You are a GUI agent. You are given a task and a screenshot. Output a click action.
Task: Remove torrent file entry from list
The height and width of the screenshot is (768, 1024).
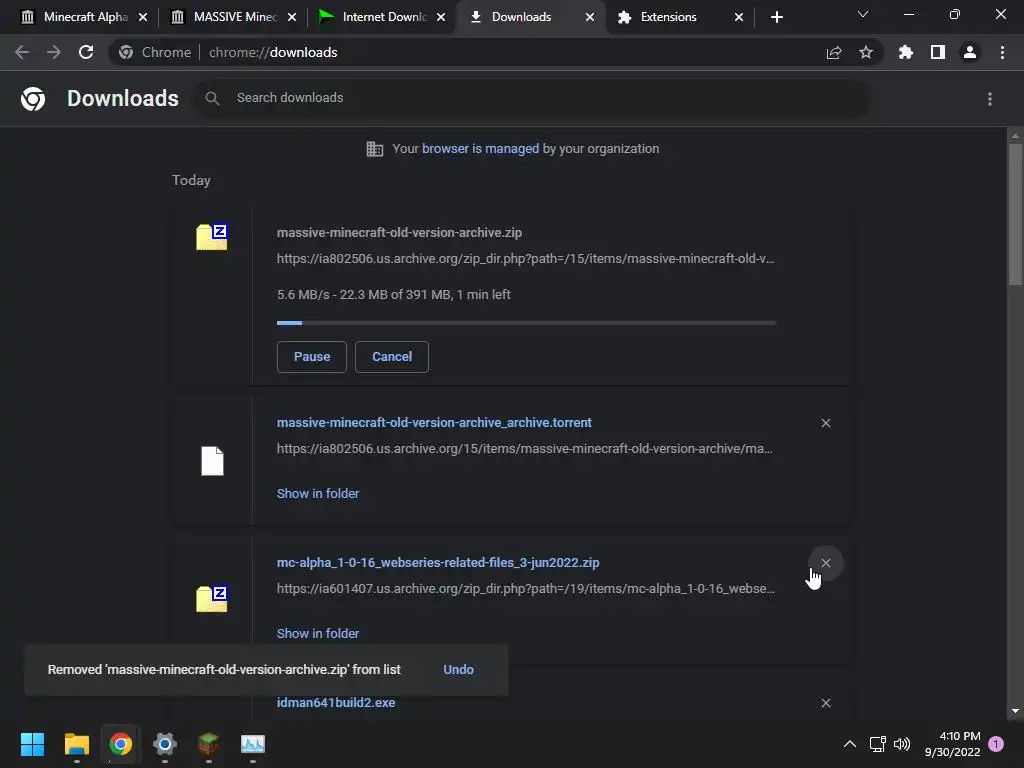click(826, 423)
